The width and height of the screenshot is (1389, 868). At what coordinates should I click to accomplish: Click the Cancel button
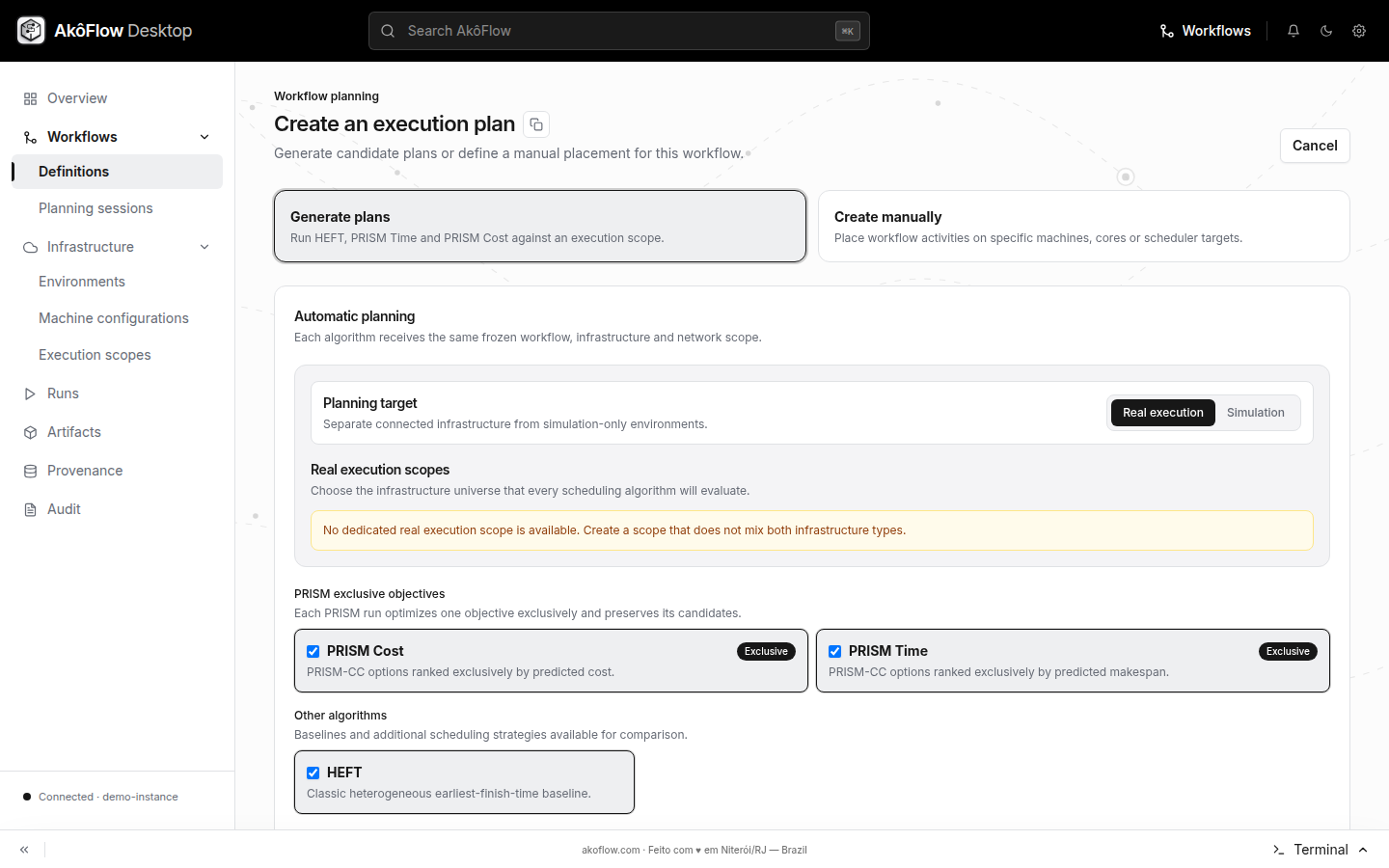1315,146
